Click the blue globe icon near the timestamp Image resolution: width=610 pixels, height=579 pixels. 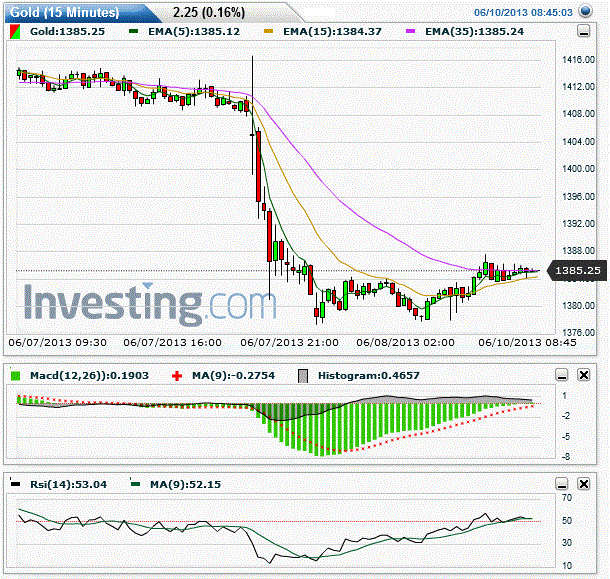585,12
